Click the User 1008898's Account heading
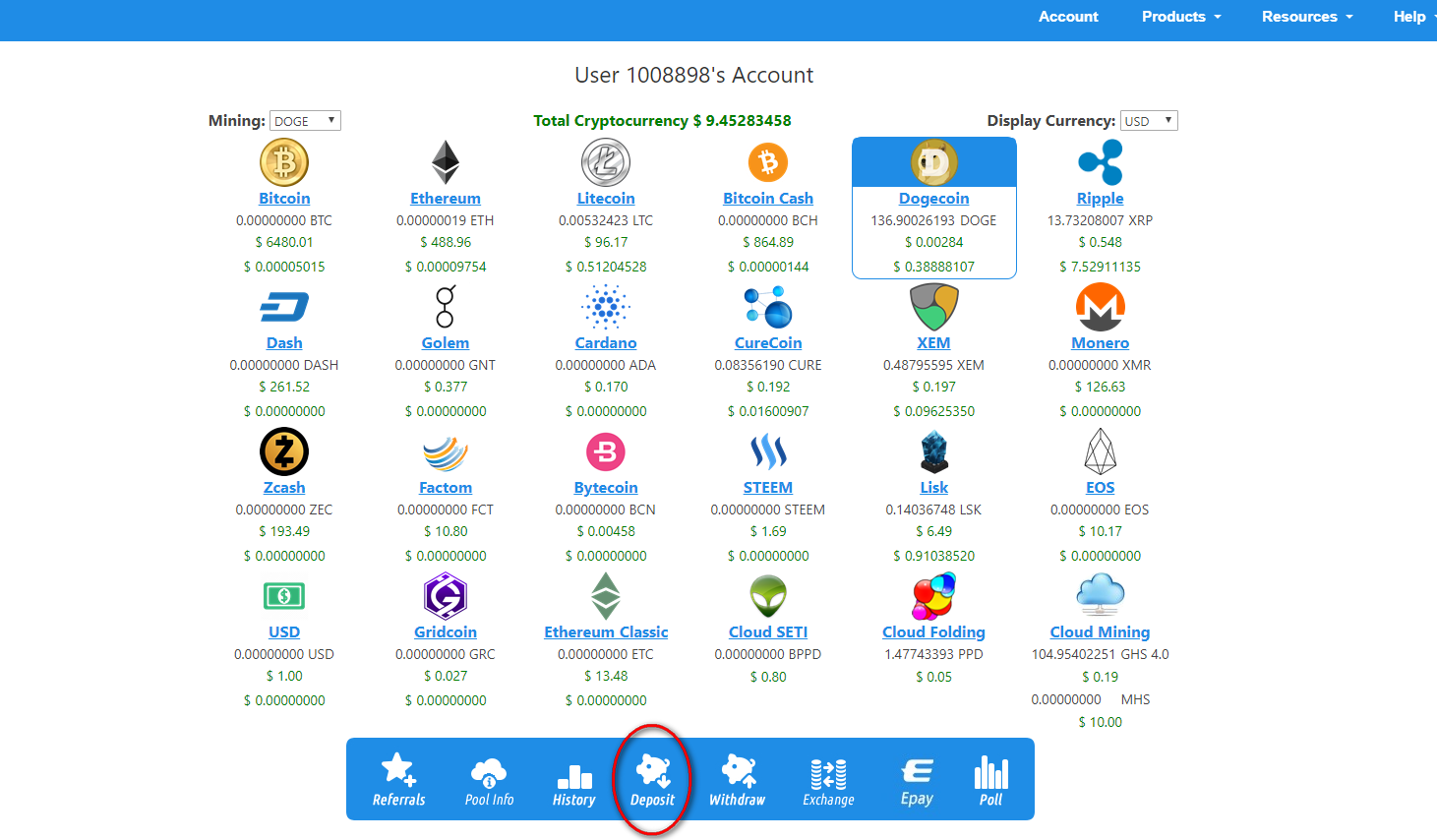This screenshot has width=1437, height=840. click(694, 76)
